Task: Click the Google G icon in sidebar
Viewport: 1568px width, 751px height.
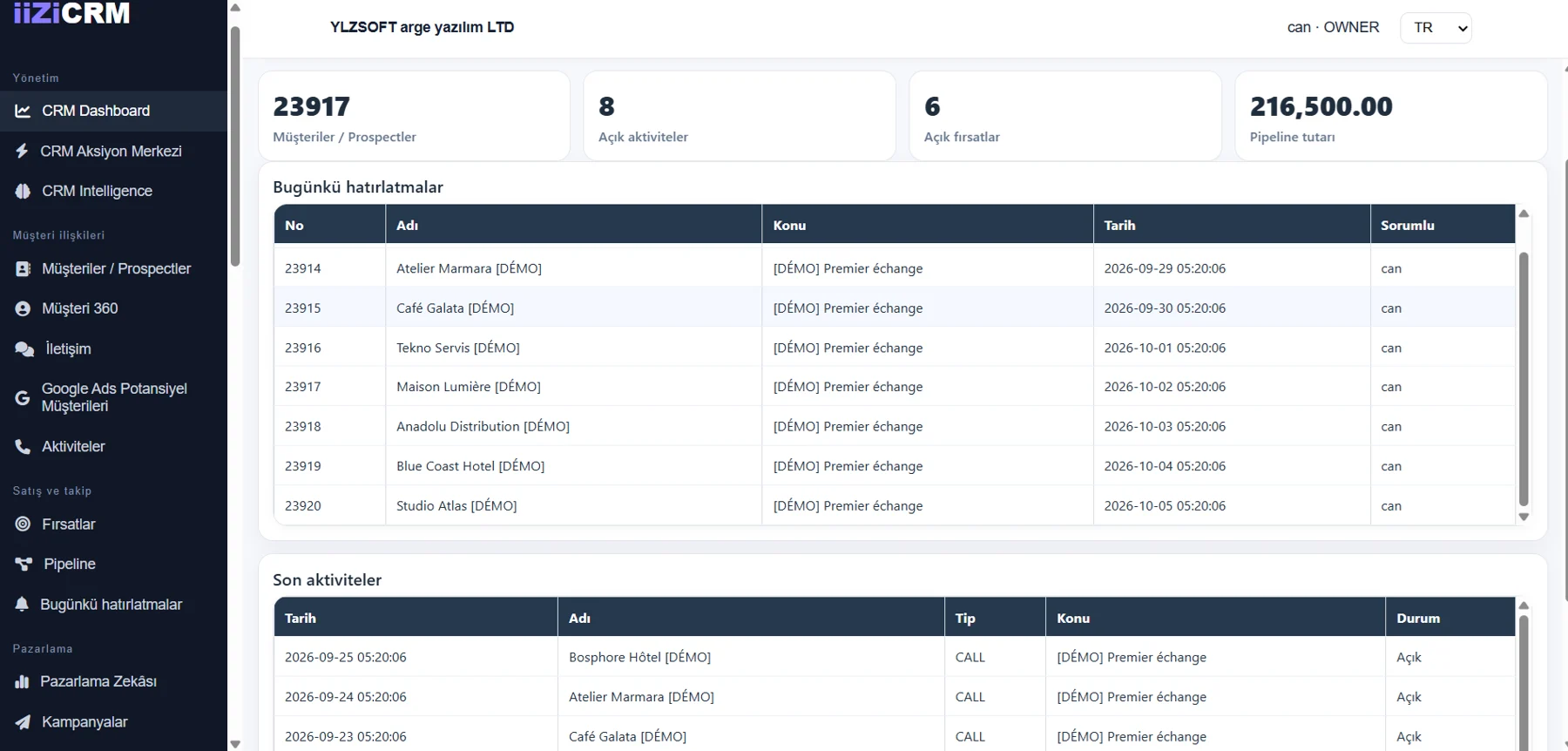Action: pyautogui.click(x=23, y=398)
